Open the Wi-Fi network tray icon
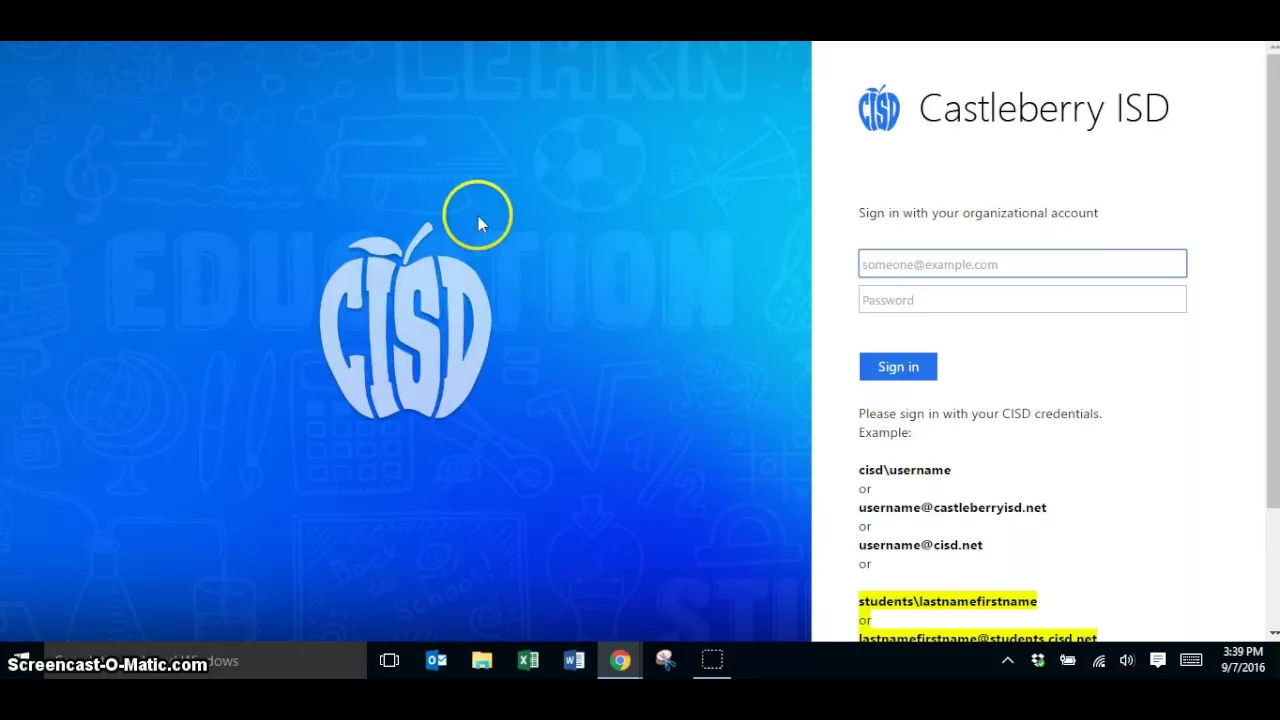The image size is (1280, 720). tap(1098, 661)
